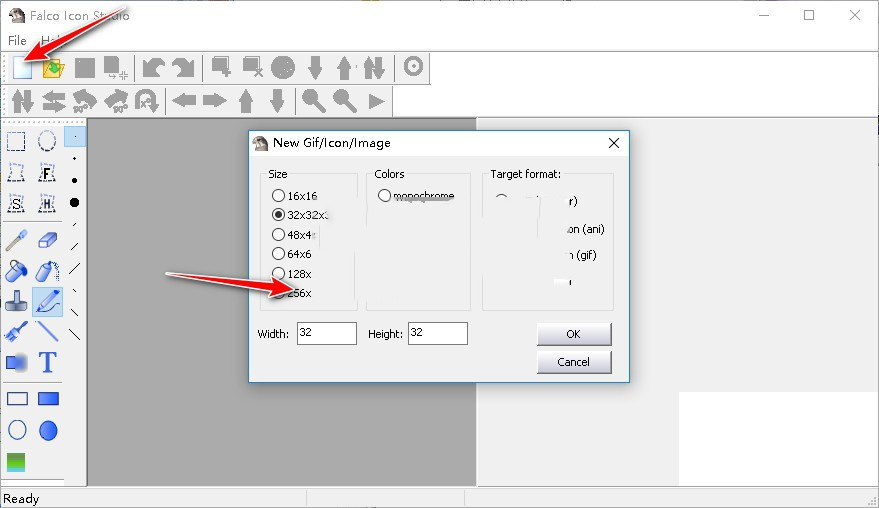Click the Rotate by x° icon

147,101
